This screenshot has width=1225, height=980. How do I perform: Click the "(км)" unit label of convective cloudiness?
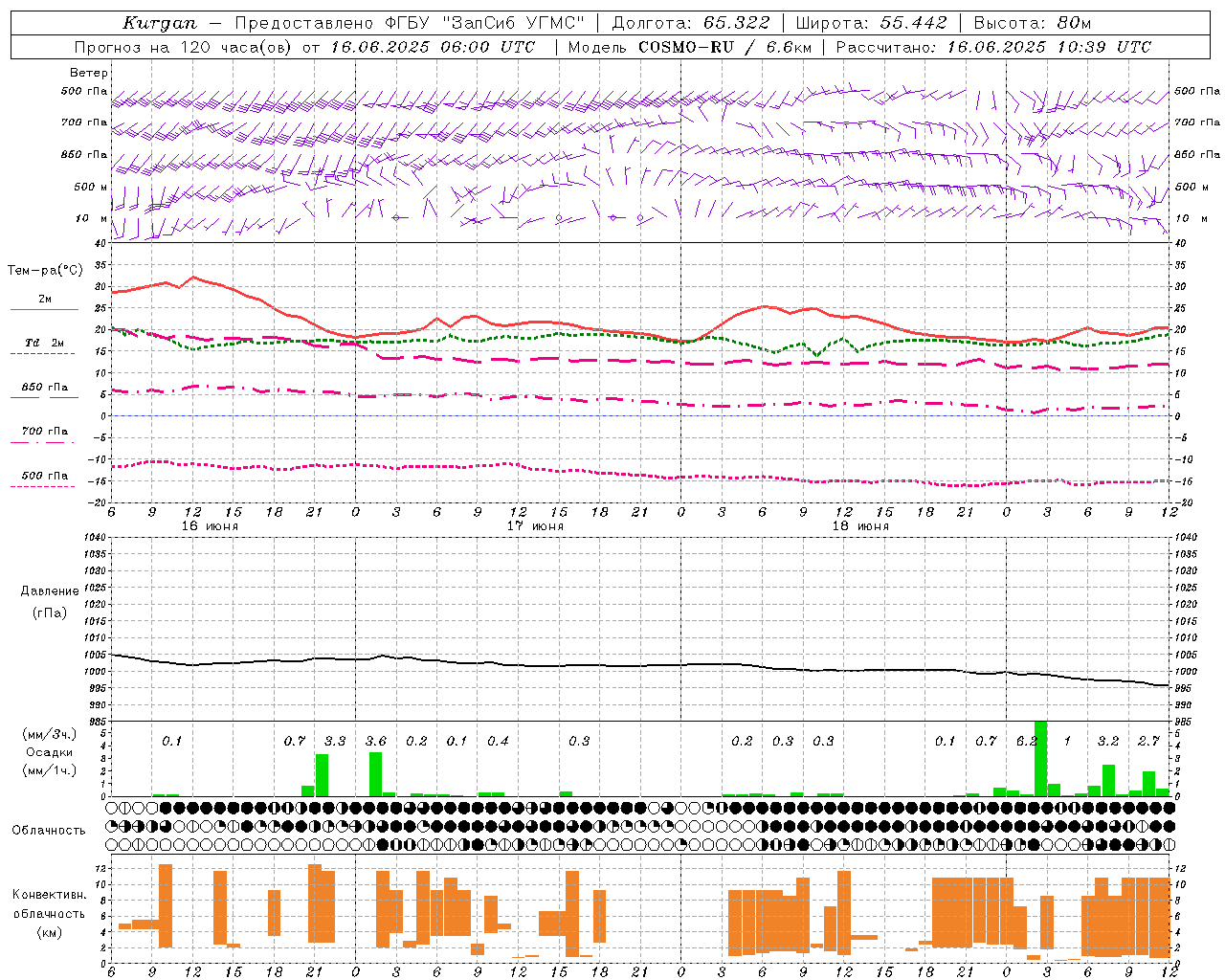pos(50,932)
